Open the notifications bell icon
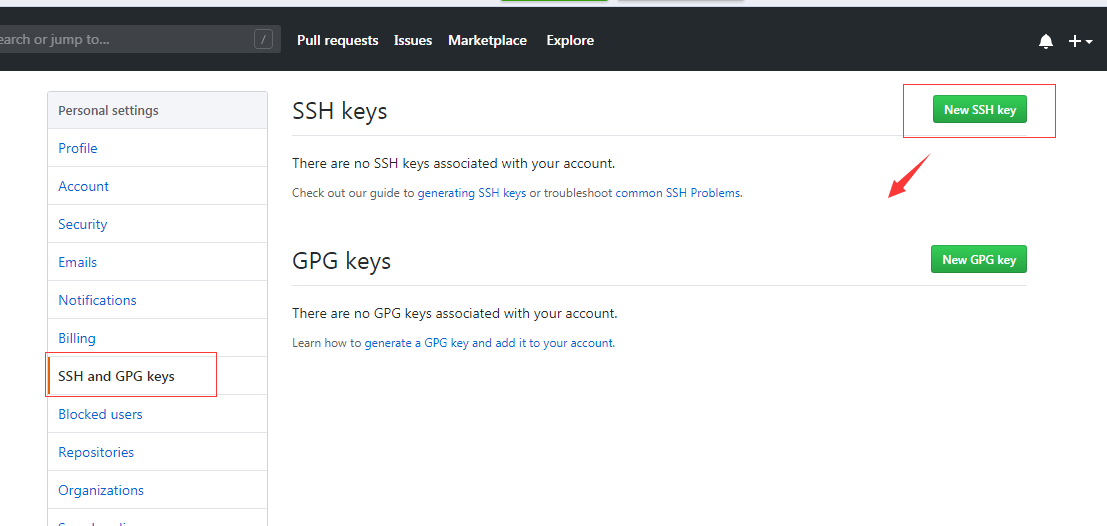1107x526 pixels. (x=1046, y=41)
